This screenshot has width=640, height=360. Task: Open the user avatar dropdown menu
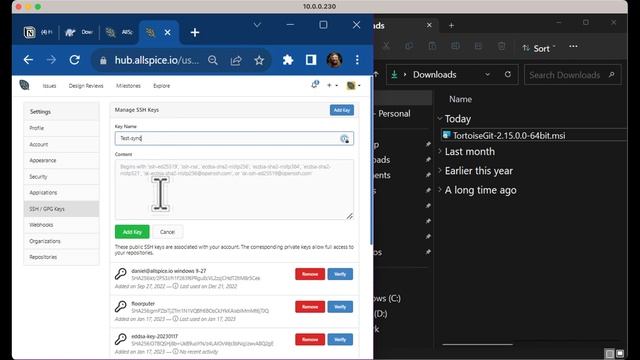click(x=353, y=85)
